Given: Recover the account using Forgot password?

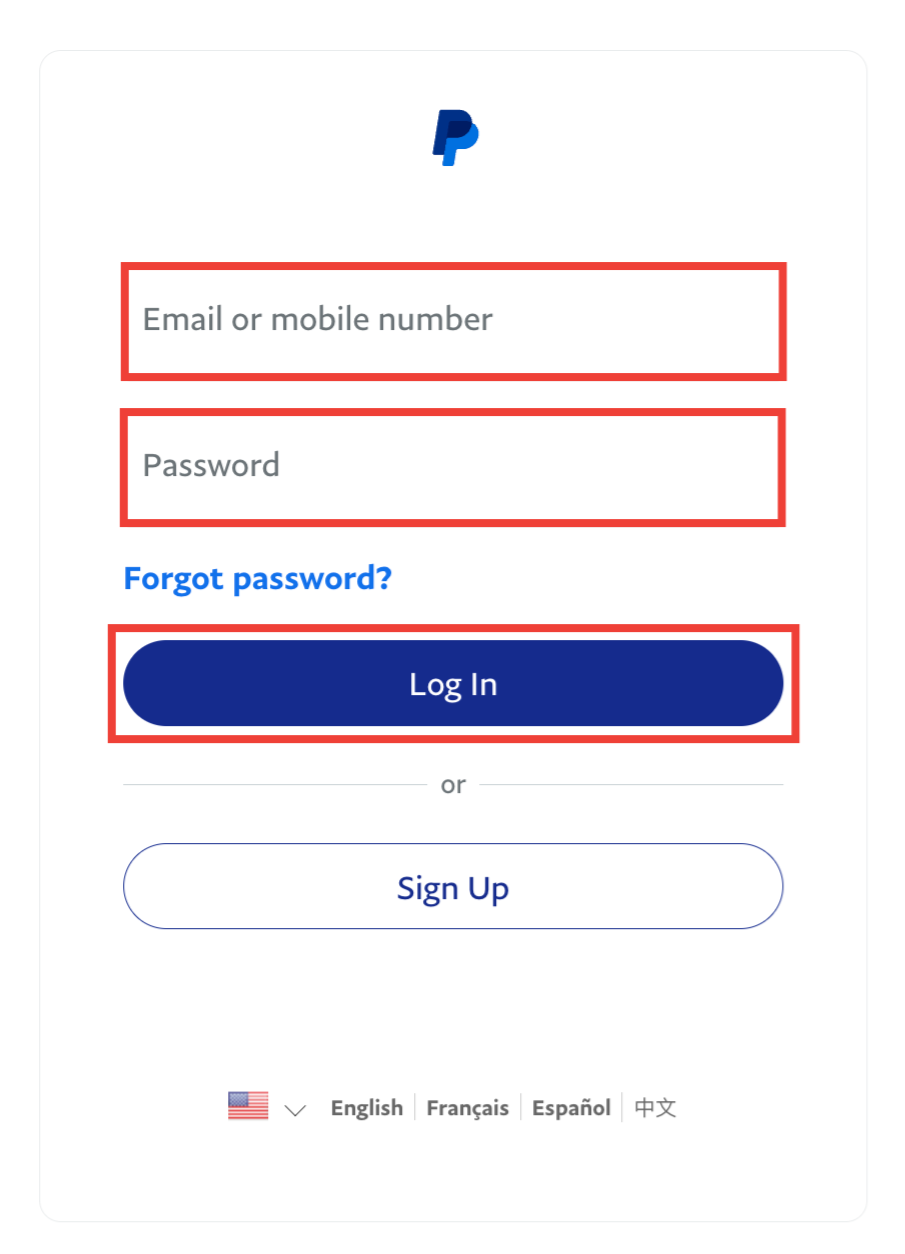Looking at the screenshot, I should click(x=257, y=578).
